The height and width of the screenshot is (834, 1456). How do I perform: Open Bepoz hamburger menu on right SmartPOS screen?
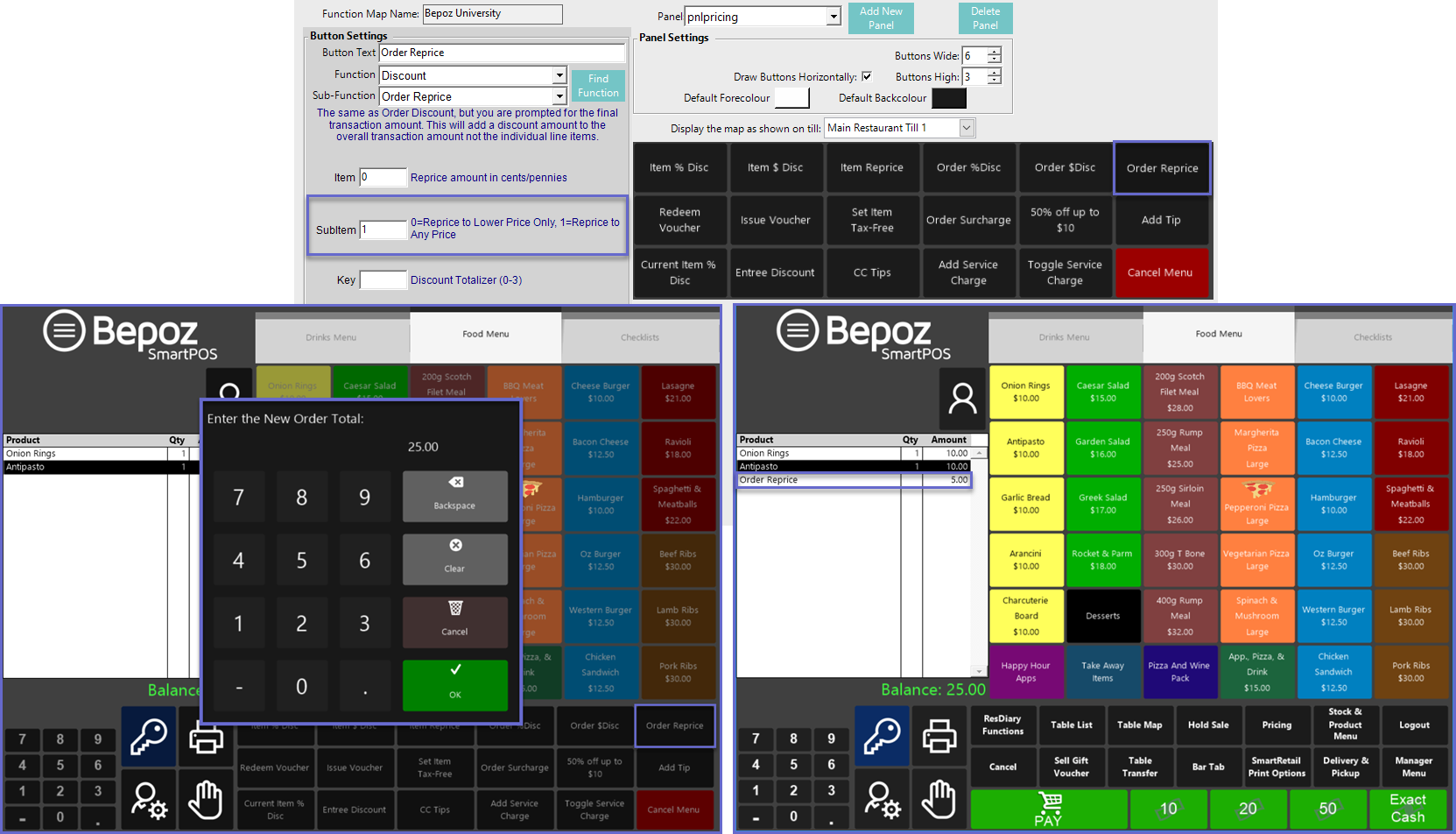click(798, 331)
